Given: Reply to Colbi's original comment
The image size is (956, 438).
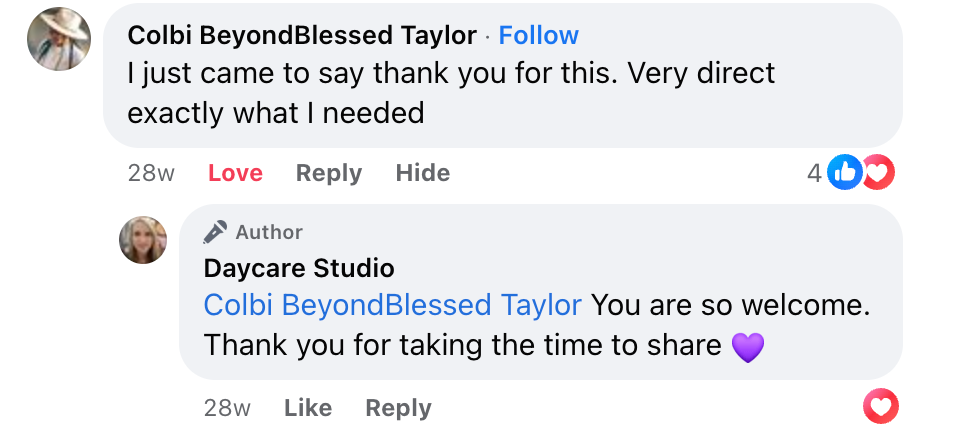Looking at the screenshot, I should [x=328, y=173].
